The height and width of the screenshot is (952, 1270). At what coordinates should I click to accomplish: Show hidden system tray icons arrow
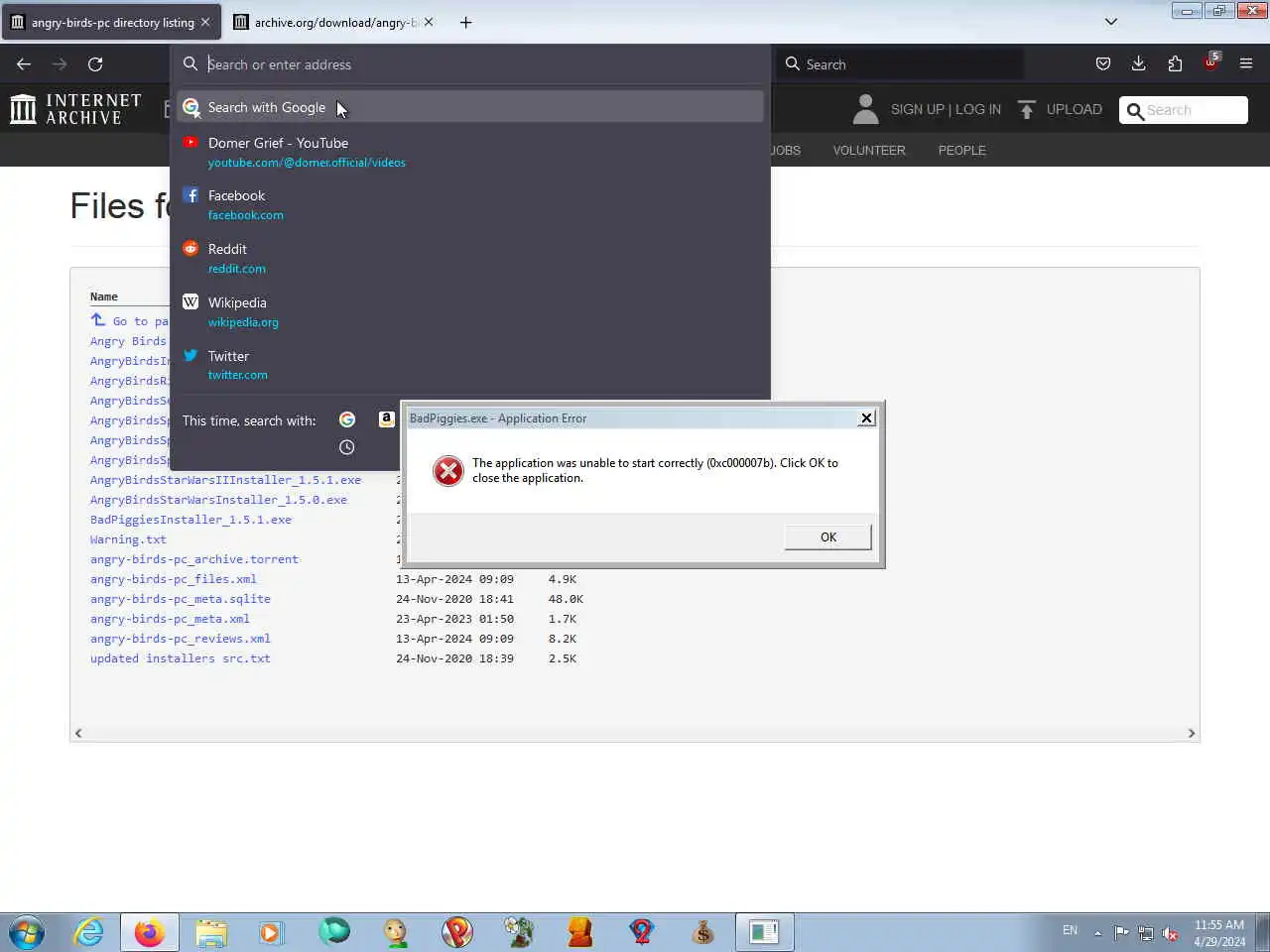coord(1097,933)
